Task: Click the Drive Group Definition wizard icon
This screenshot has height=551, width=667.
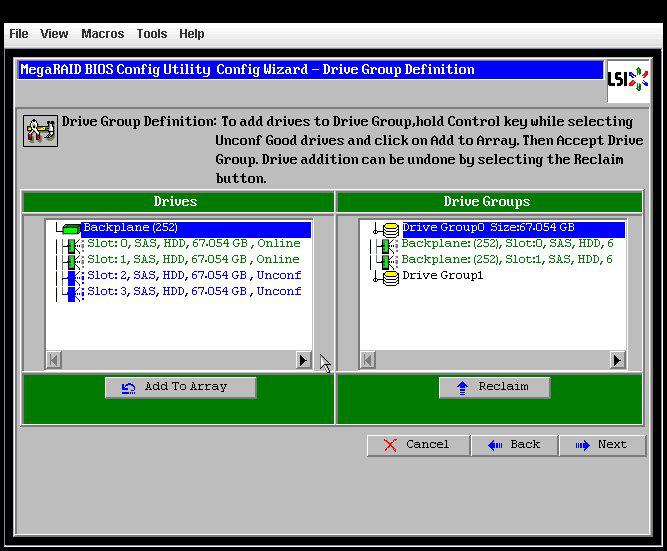Action: 40,130
